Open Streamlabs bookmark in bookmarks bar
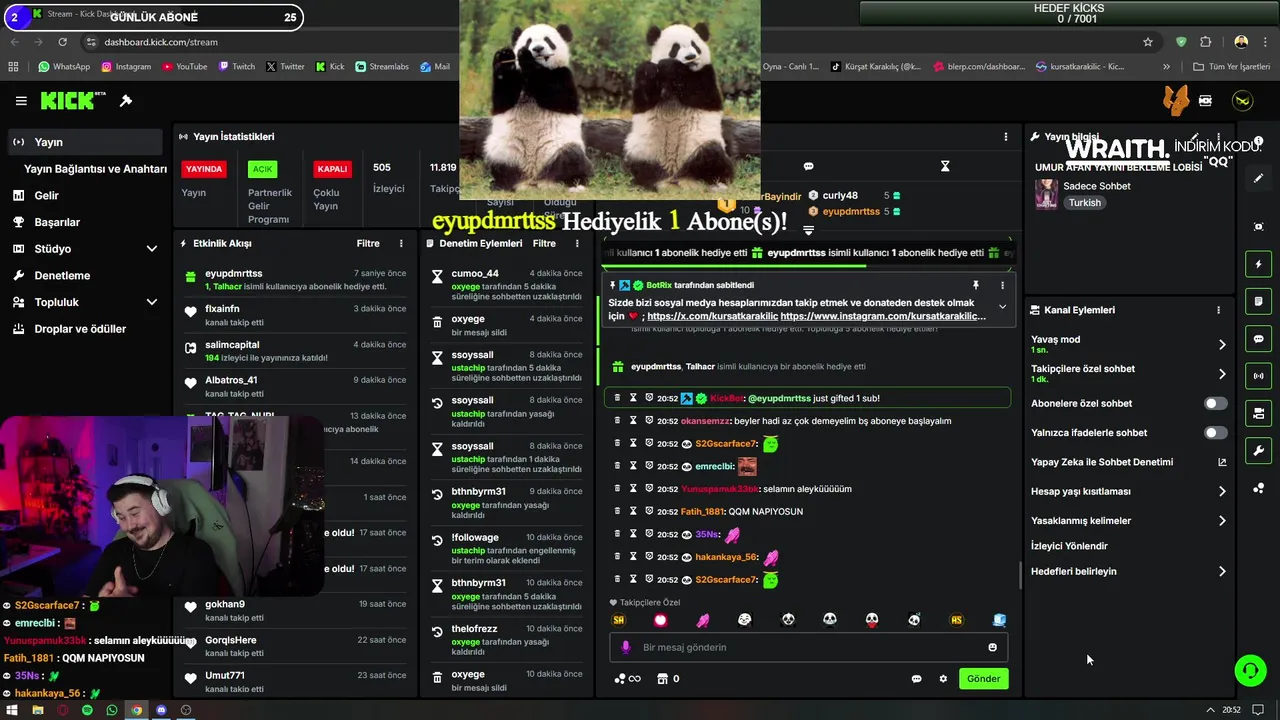1280x720 pixels. tap(382, 67)
